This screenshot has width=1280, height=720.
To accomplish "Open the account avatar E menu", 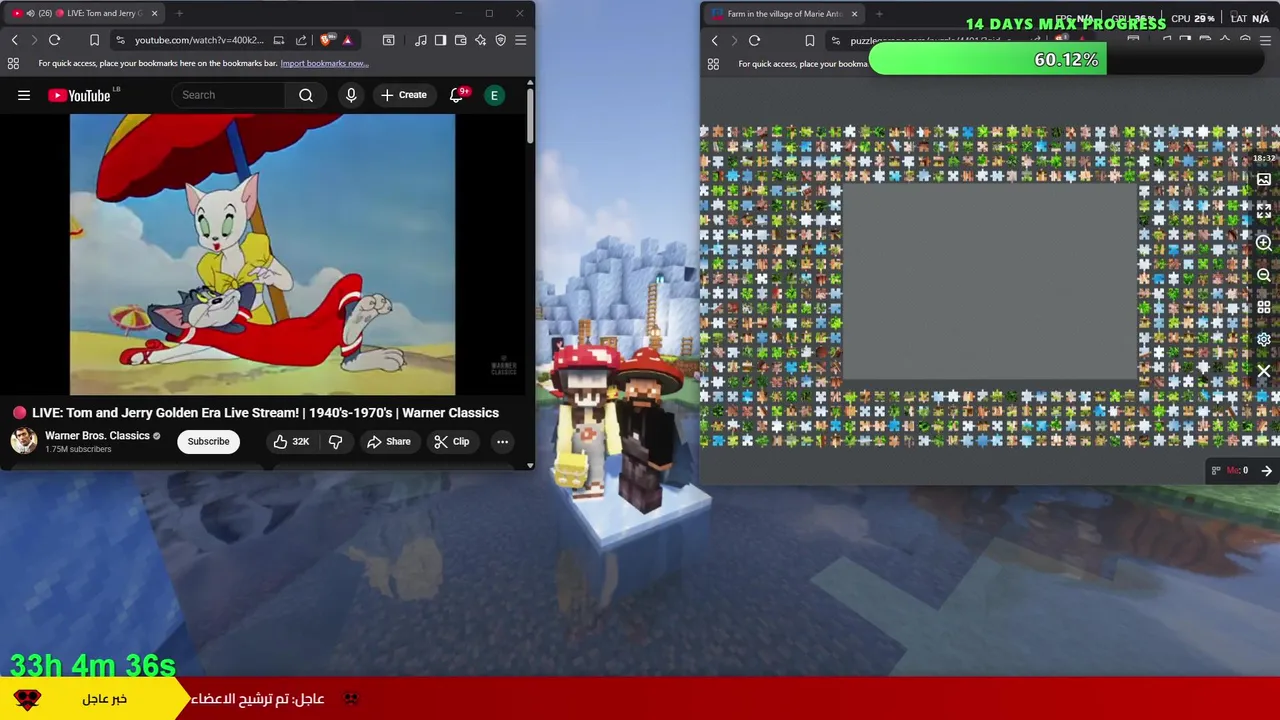I will coord(494,95).
